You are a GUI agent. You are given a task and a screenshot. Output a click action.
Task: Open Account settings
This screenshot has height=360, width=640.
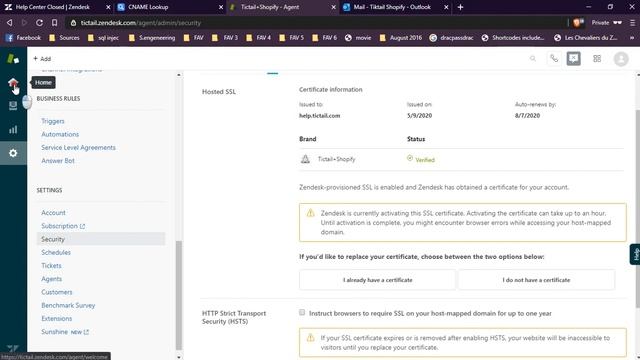pyautogui.click(x=53, y=213)
